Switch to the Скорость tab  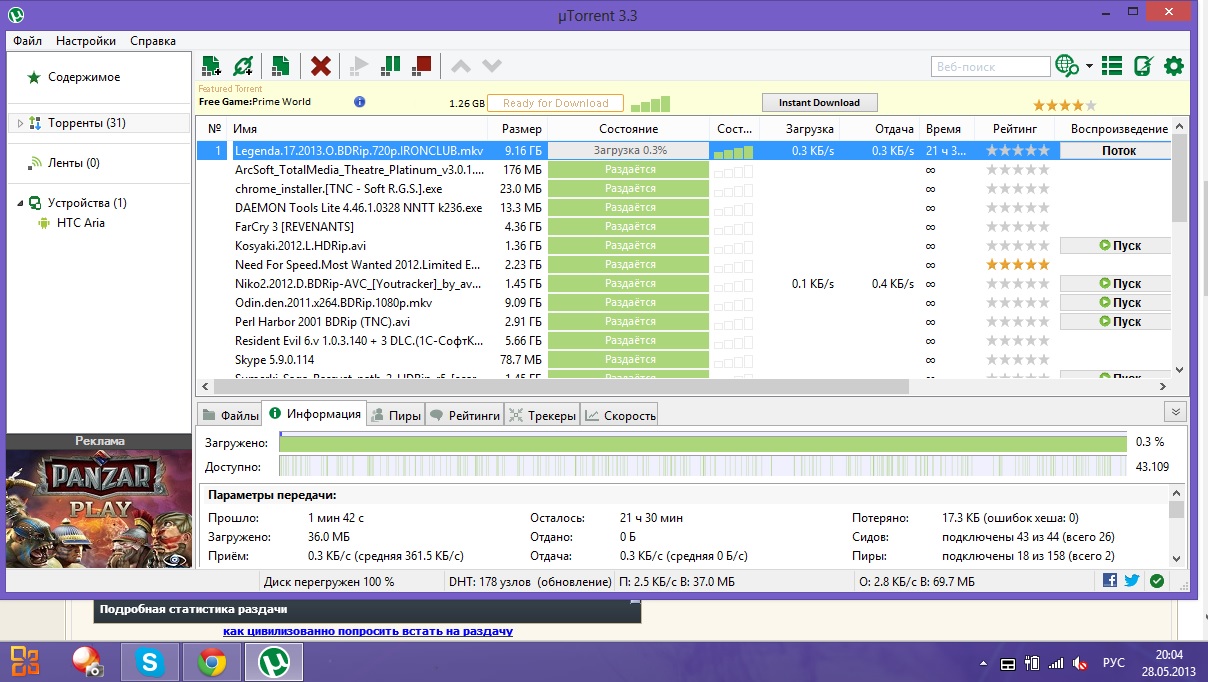click(620, 415)
